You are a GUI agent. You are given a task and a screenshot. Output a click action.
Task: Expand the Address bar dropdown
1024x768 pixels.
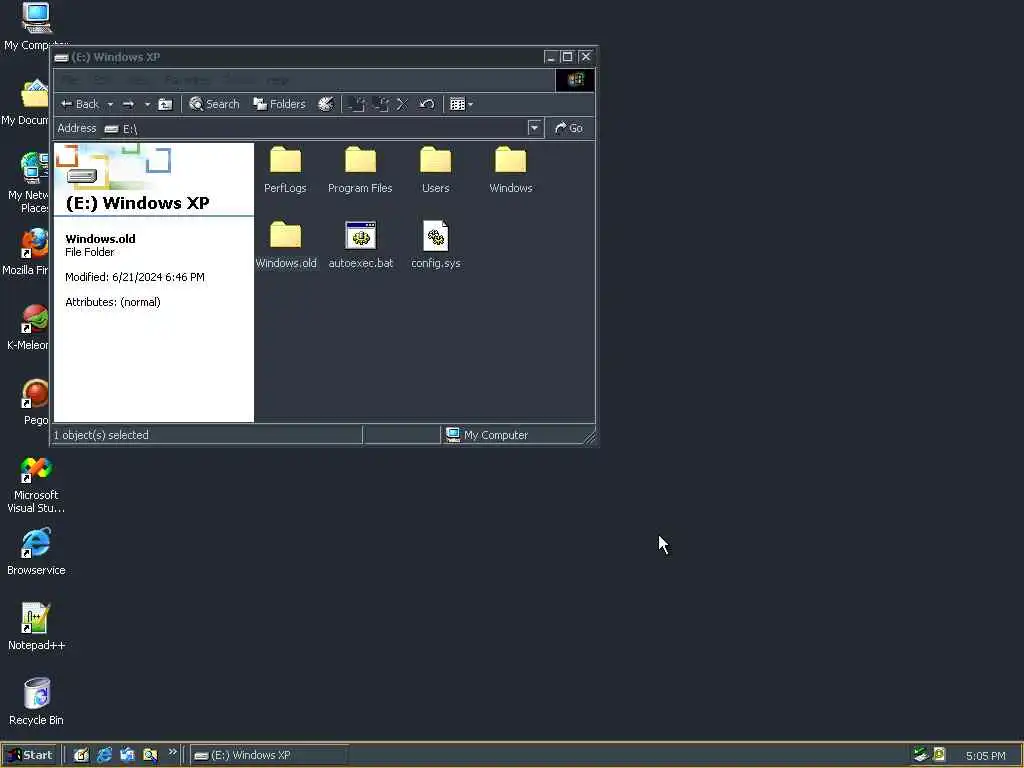click(534, 128)
